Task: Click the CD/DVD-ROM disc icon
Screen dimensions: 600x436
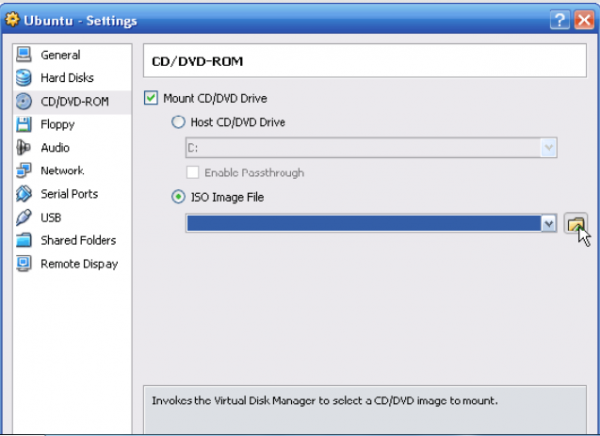Action: (24, 101)
